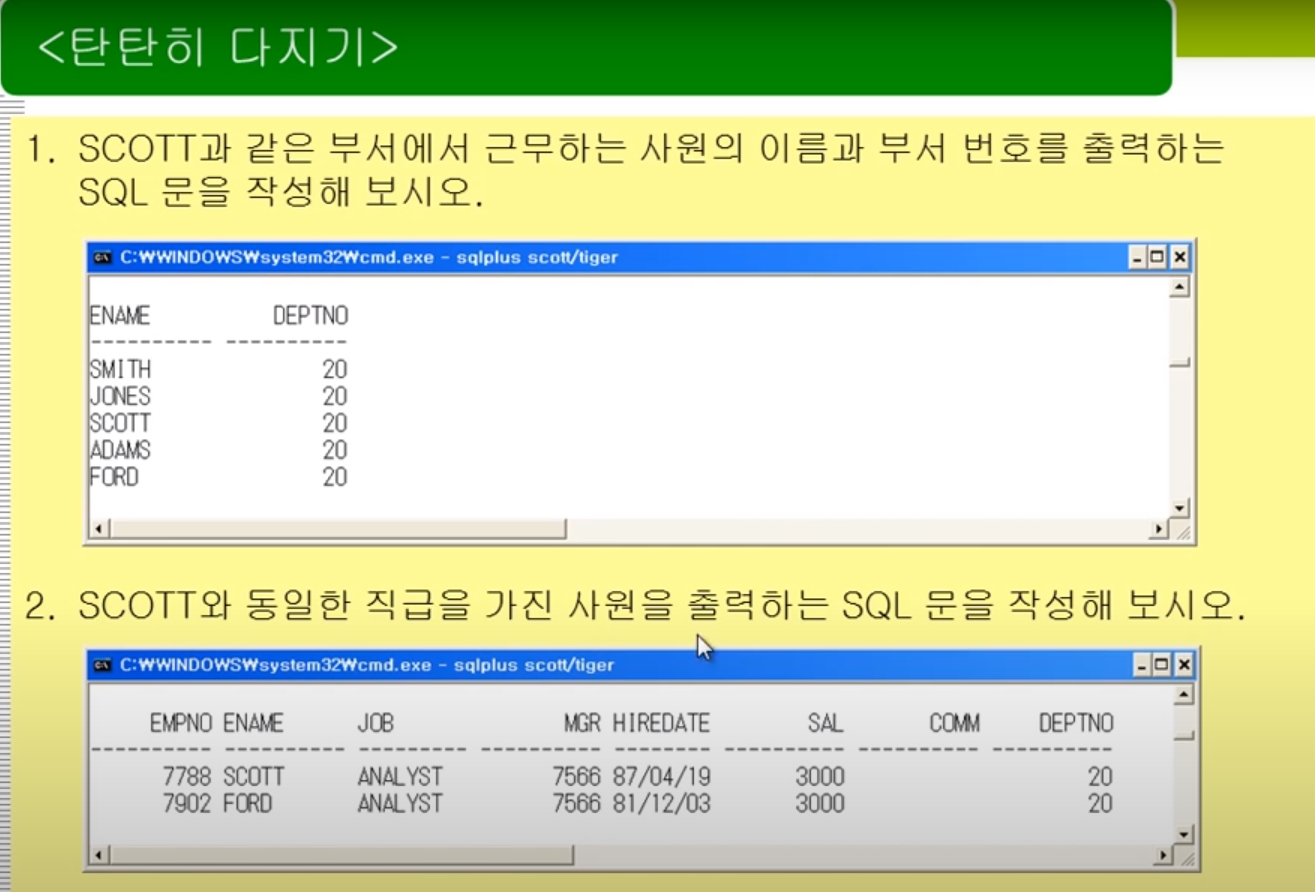Click the MGR column header
The width and height of the screenshot is (1315, 892).
click(x=582, y=723)
